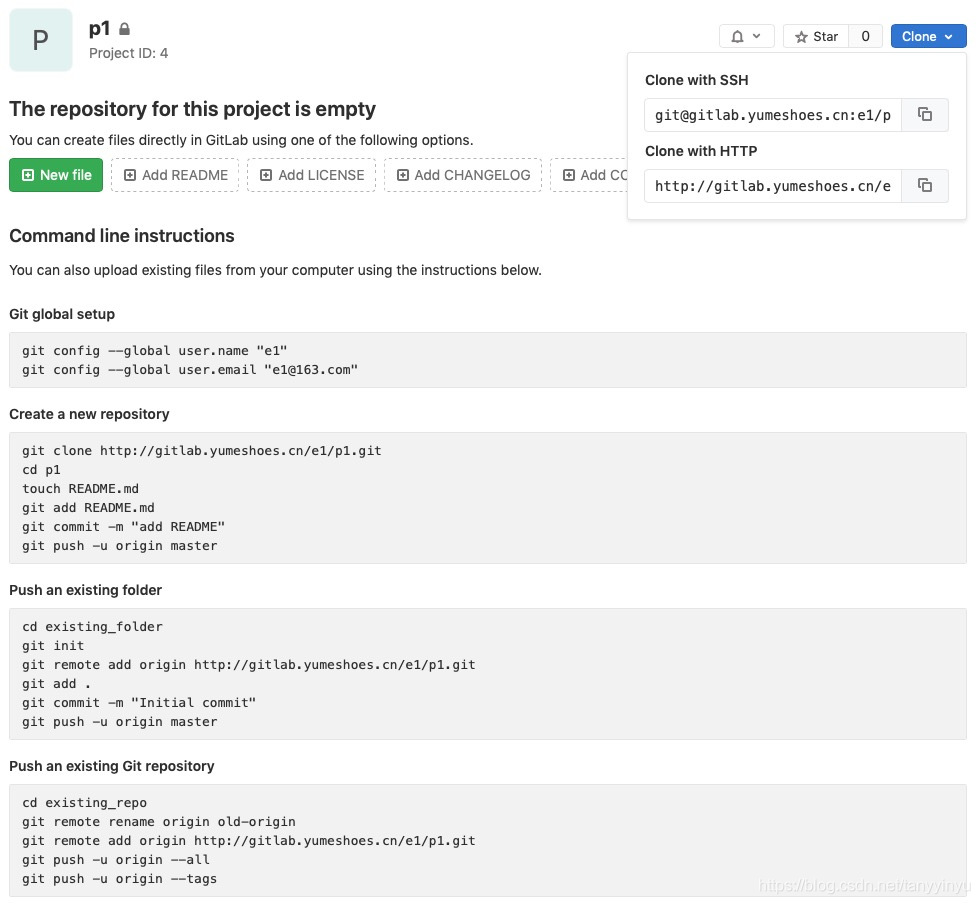Image resolution: width=980 pixels, height=904 pixels.
Task: Click the Add CHANGELOG button
Action: tap(463, 175)
